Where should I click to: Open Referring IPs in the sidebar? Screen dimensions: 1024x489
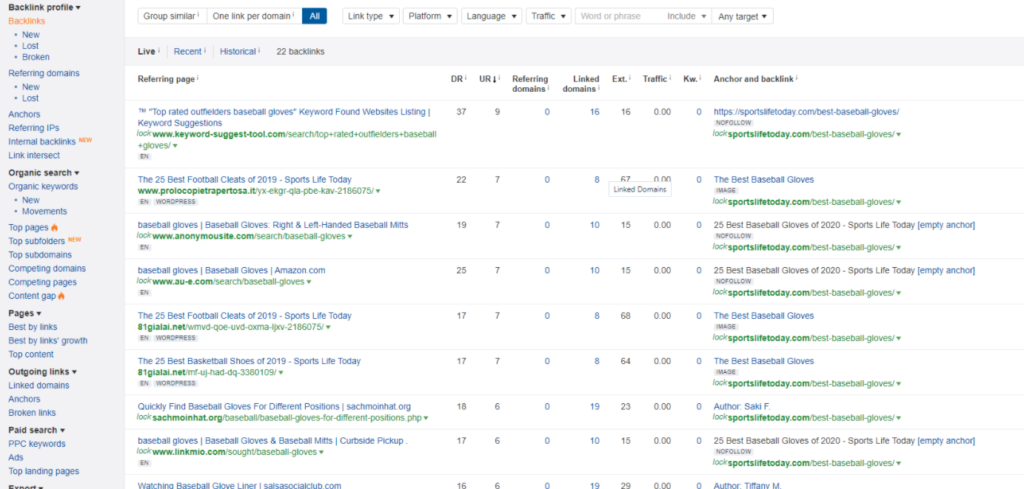(x=34, y=128)
